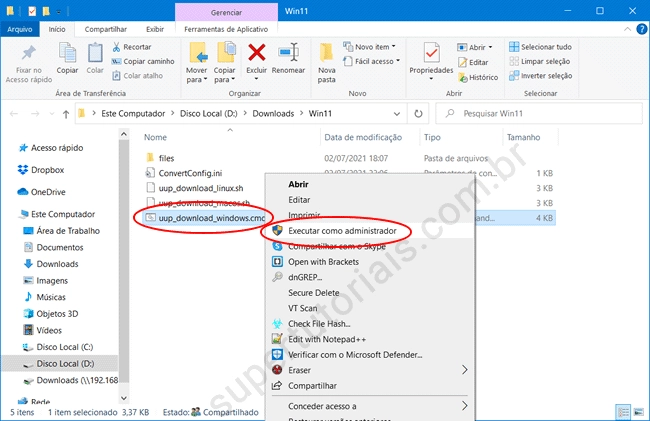Open Ferramentas de Aplicativo tab
This screenshot has height=421, width=650.
point(226,29)
